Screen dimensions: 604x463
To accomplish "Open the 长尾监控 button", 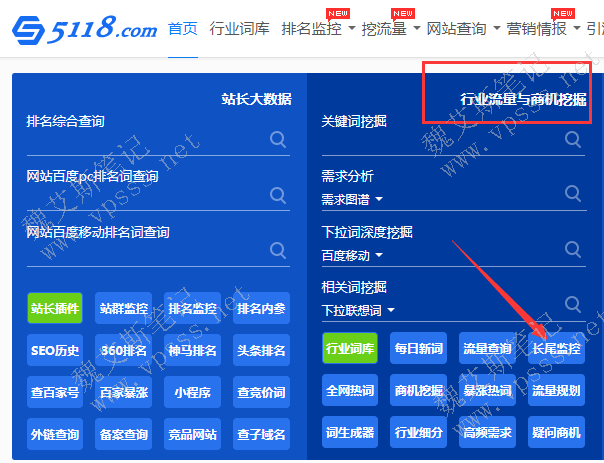I will pyautogui.click(x=556, y=349).
